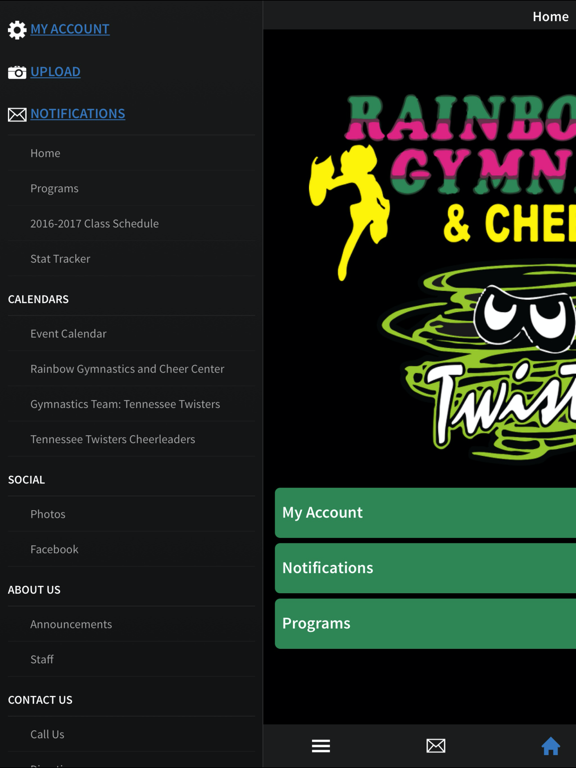This screenshot has height=768, width=576.
Task: Click the My Account gear icon
Action: tap(17, 30)
